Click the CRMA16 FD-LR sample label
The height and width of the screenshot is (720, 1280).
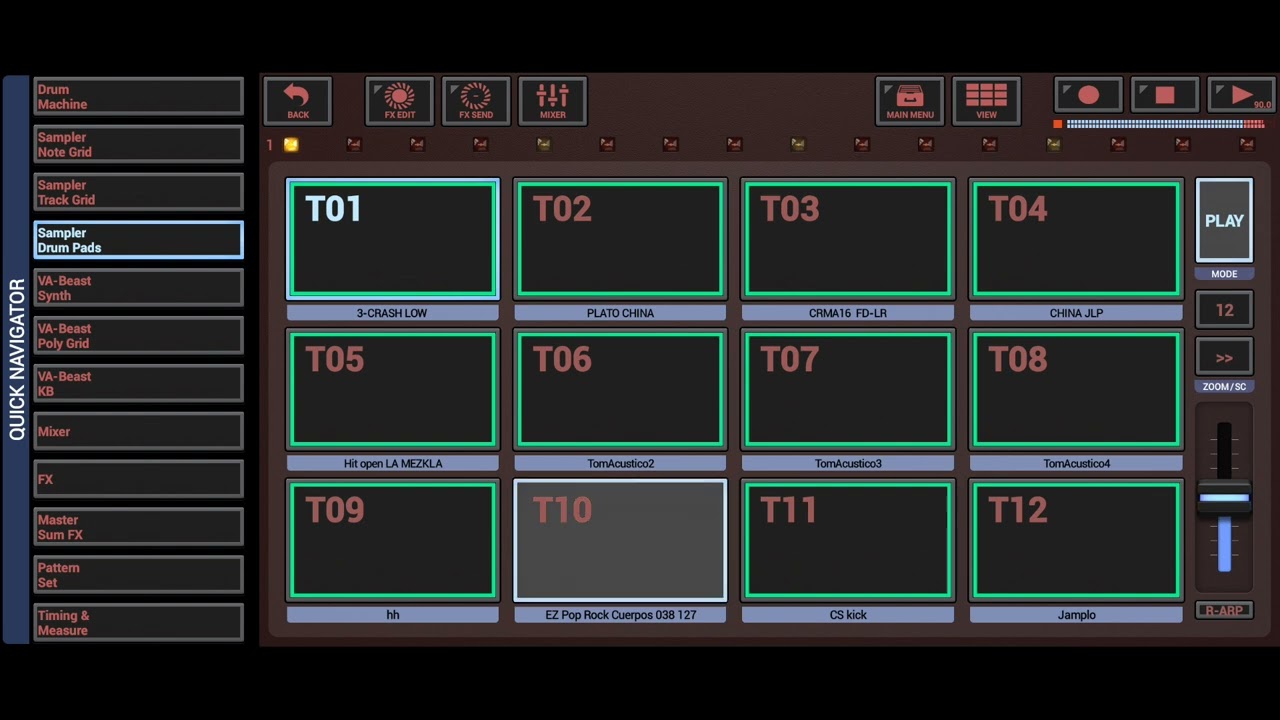coord(848,313)
